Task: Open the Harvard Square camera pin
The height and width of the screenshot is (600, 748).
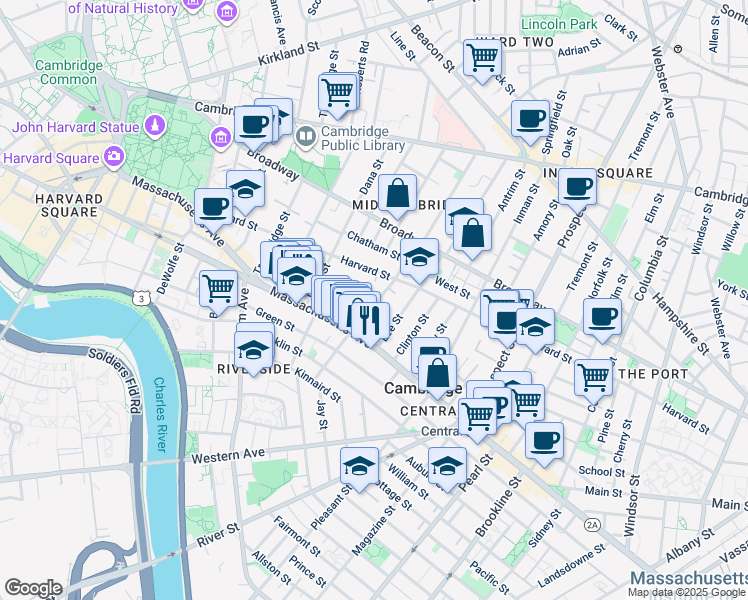Action: pos(114,158)
